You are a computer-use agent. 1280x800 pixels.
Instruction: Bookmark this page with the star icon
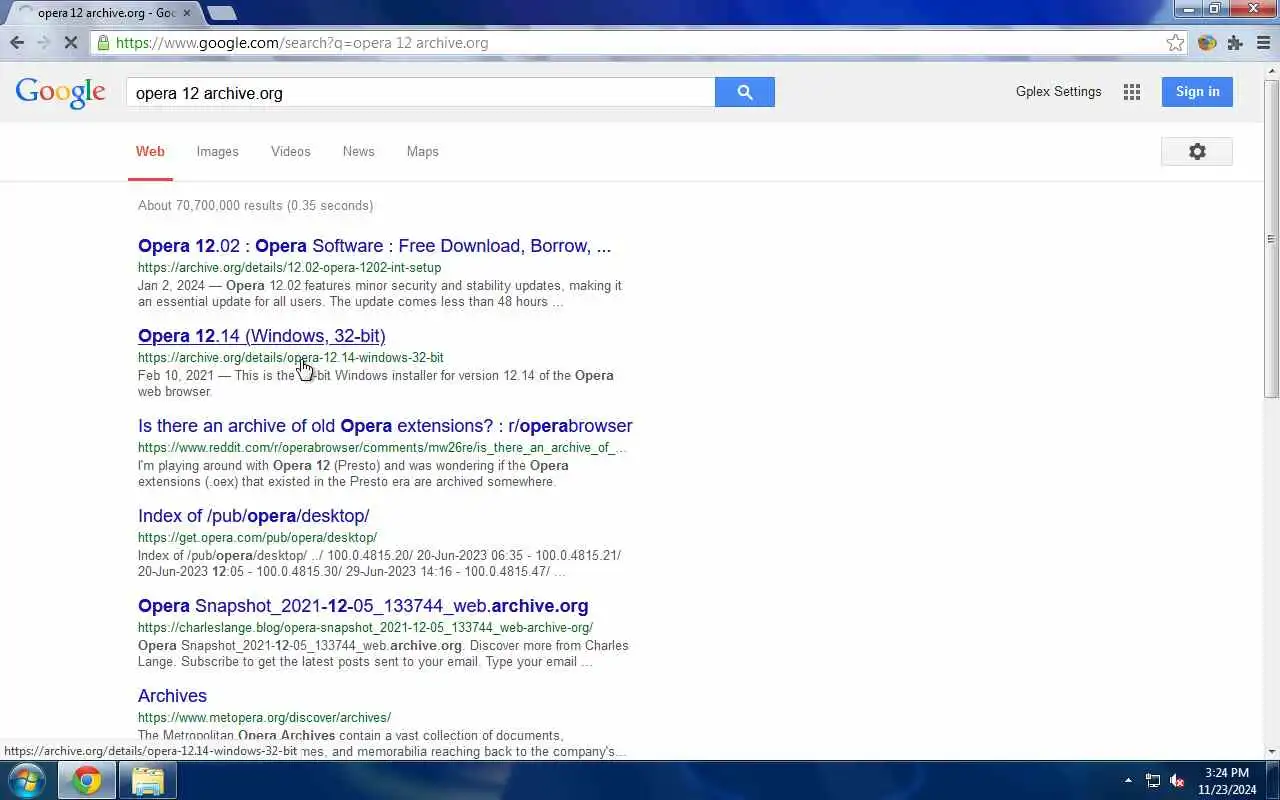(x=1175, y=43)
